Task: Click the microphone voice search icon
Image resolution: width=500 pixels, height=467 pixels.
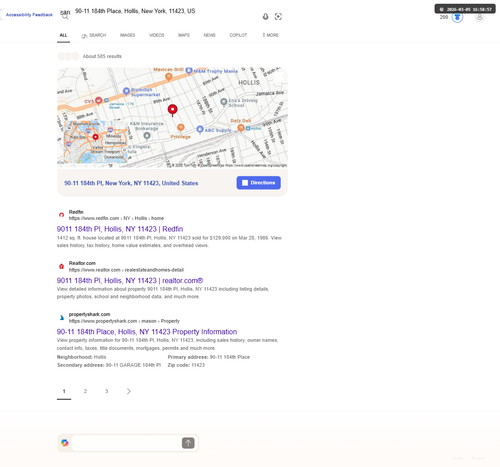Action: pyautogui.click(x=265, y=16)
